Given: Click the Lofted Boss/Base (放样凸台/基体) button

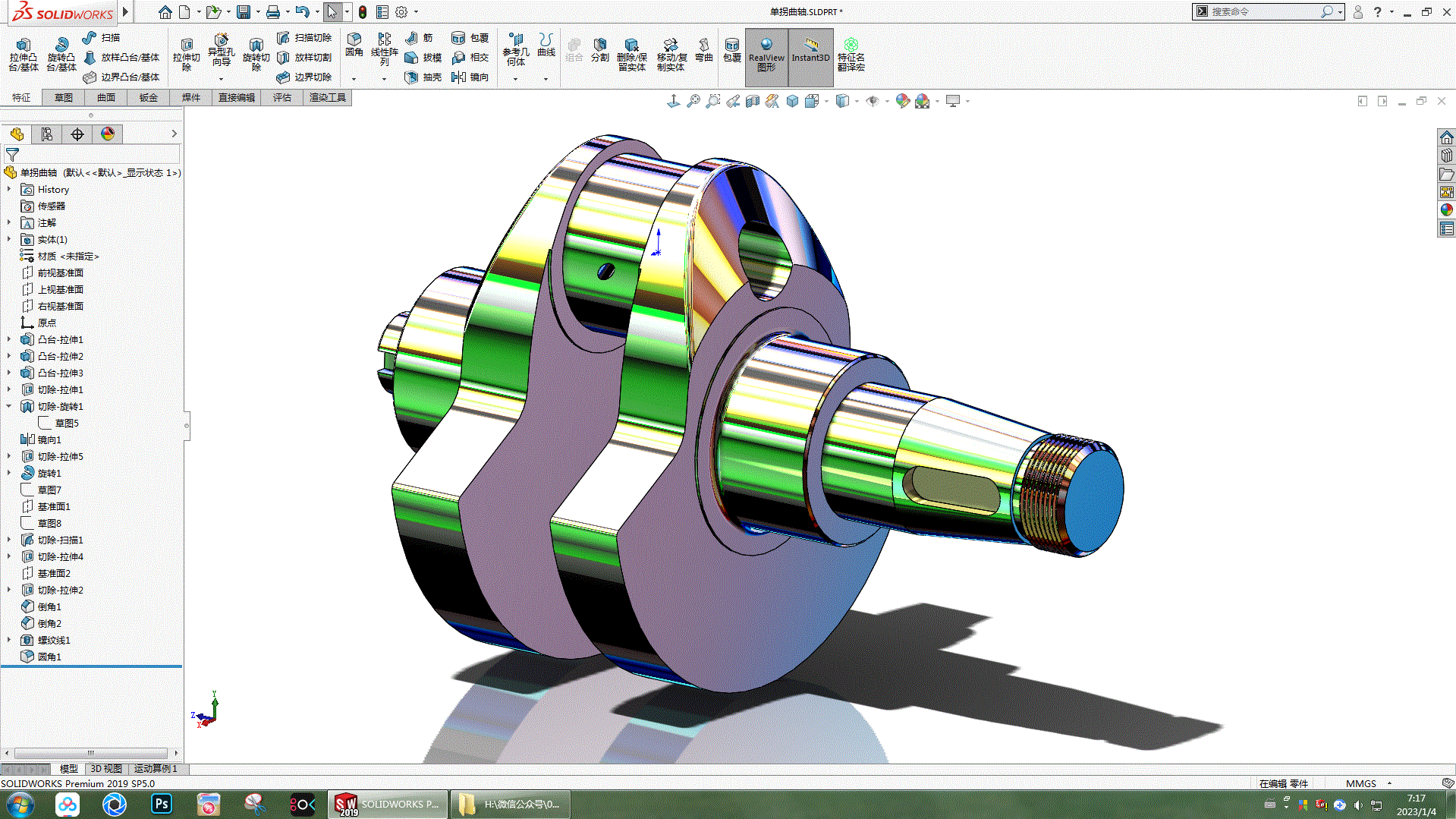Looking at the screenshot, I should (121, 57).
